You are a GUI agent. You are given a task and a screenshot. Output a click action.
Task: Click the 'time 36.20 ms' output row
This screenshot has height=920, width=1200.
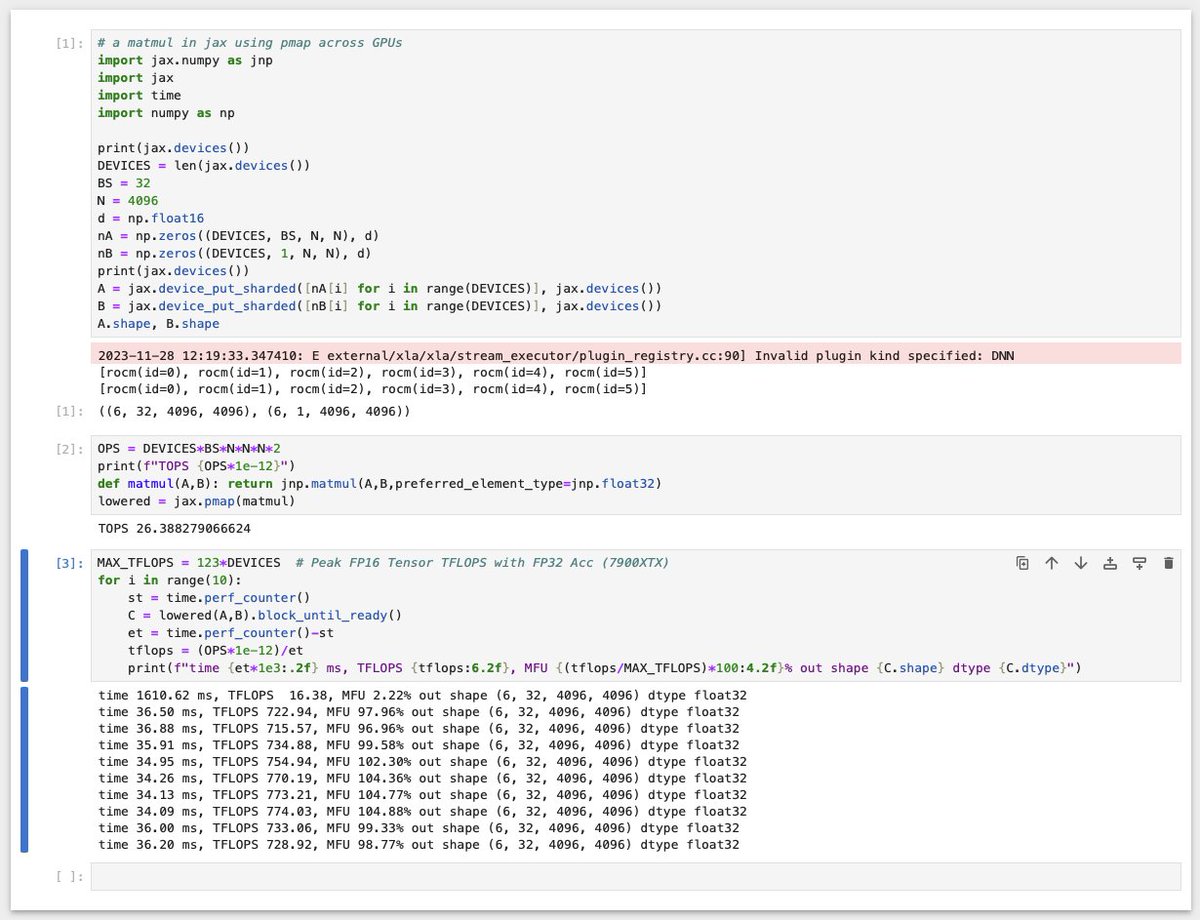(419, 845)
